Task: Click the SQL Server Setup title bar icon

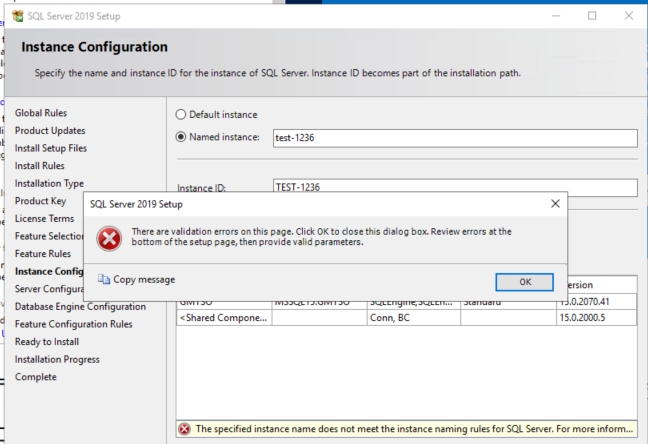Action: [14, 16]
